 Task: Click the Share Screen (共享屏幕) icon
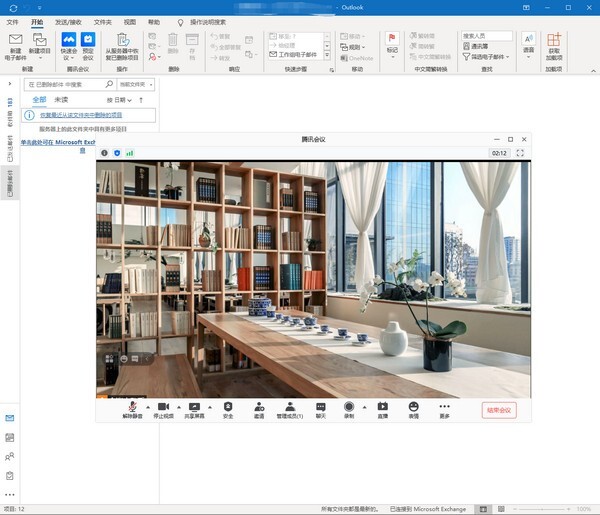pyautogui.click(x=194, y=407)
